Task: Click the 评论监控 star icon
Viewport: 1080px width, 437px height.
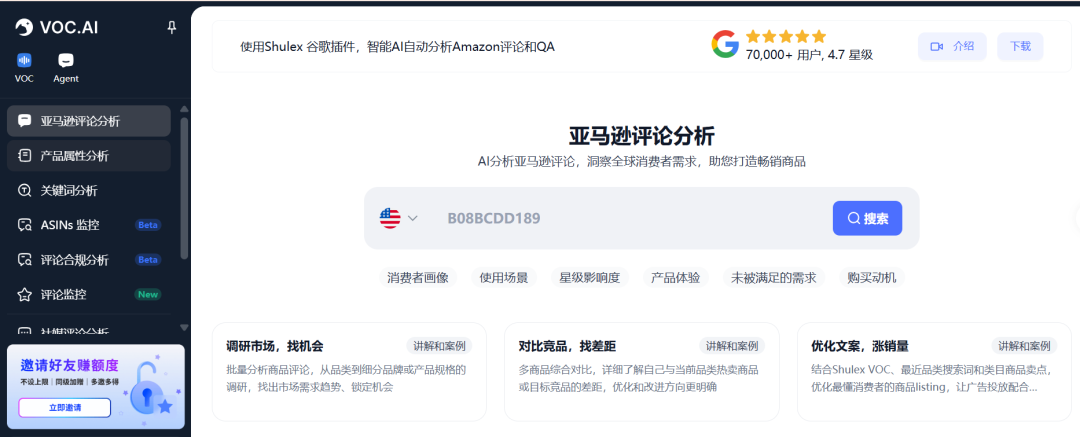Action: [25, 294]
